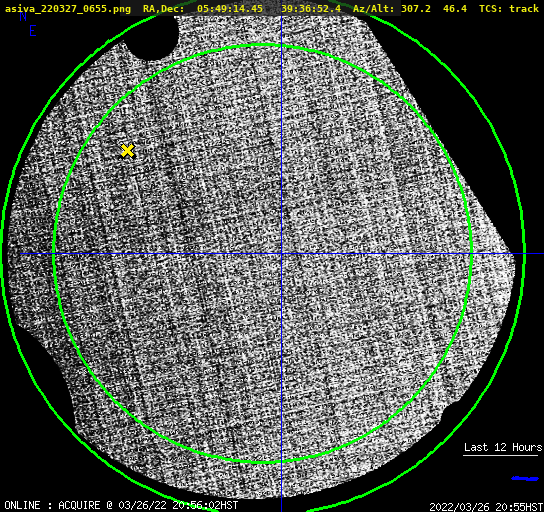Click the Az/Alt label in header
This screenshot has width=544, height=512.
pyautogui.click(x=374, y=8)
